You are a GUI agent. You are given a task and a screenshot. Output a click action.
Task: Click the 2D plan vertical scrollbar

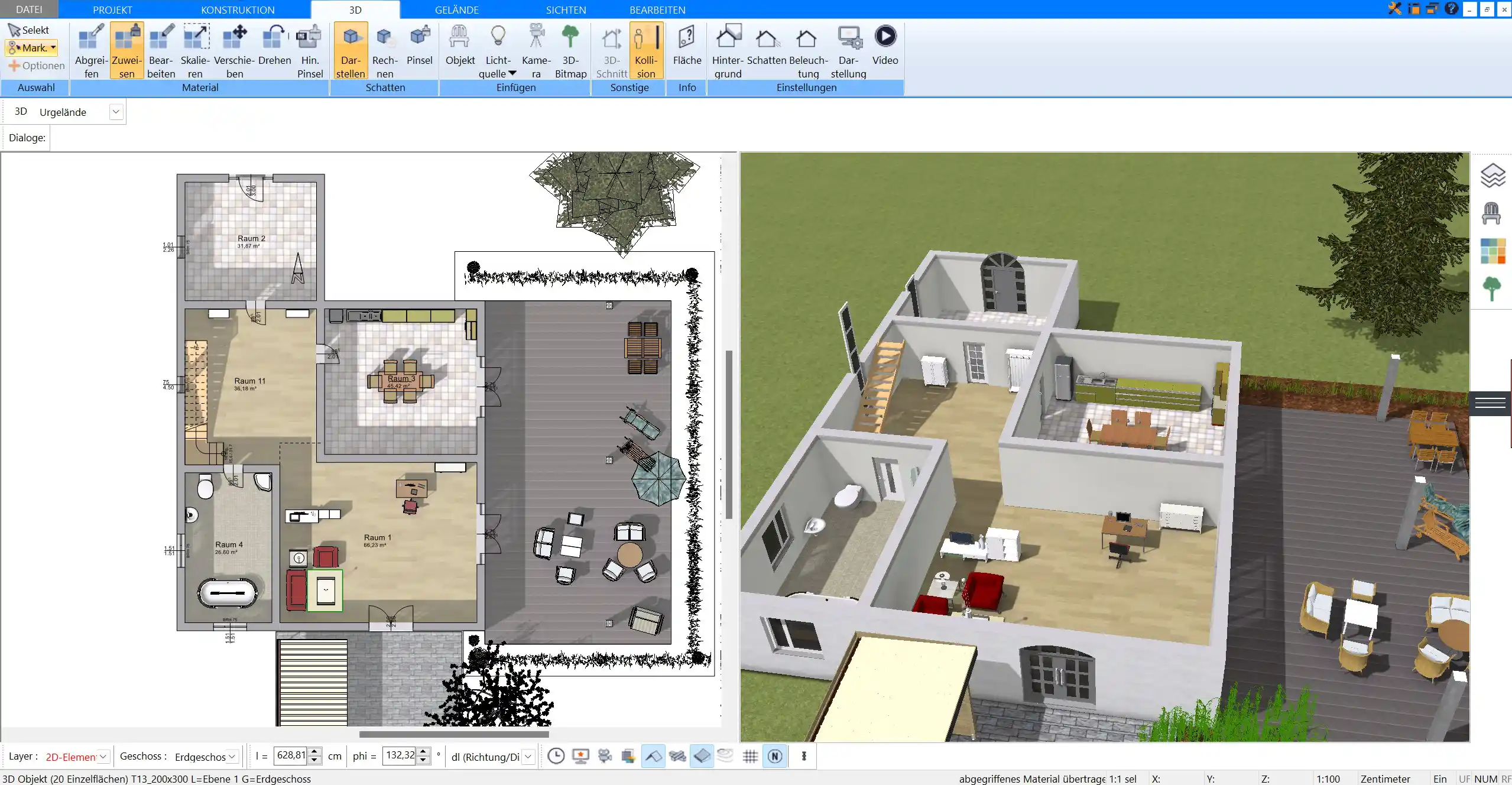coord(729,434)
